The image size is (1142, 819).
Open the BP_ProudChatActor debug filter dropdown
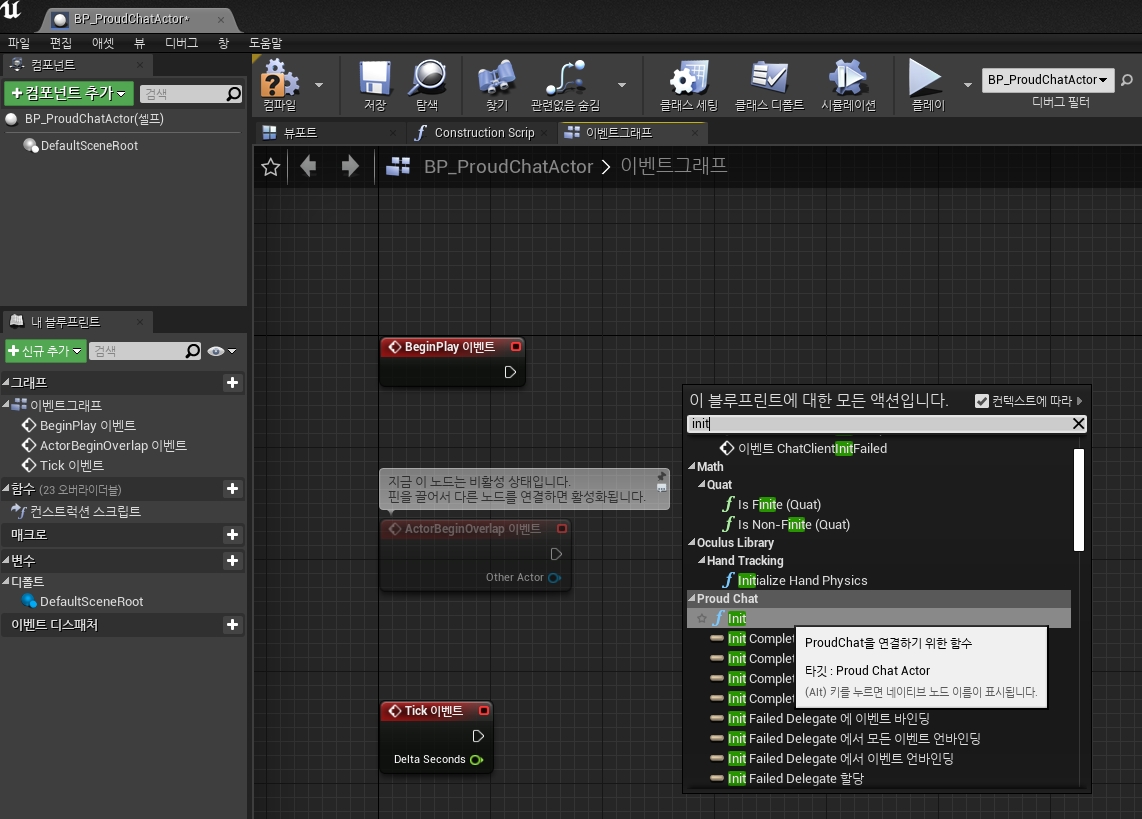(1048, 80)
